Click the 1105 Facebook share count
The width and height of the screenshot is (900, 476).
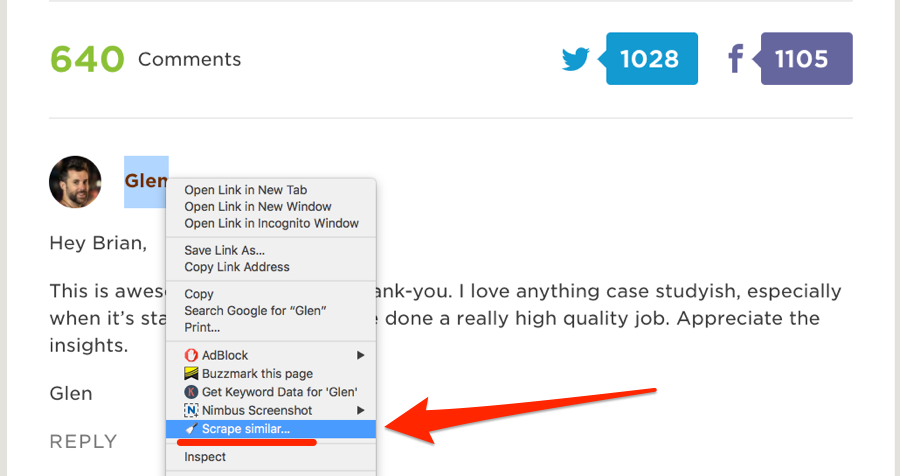[805, 59]
